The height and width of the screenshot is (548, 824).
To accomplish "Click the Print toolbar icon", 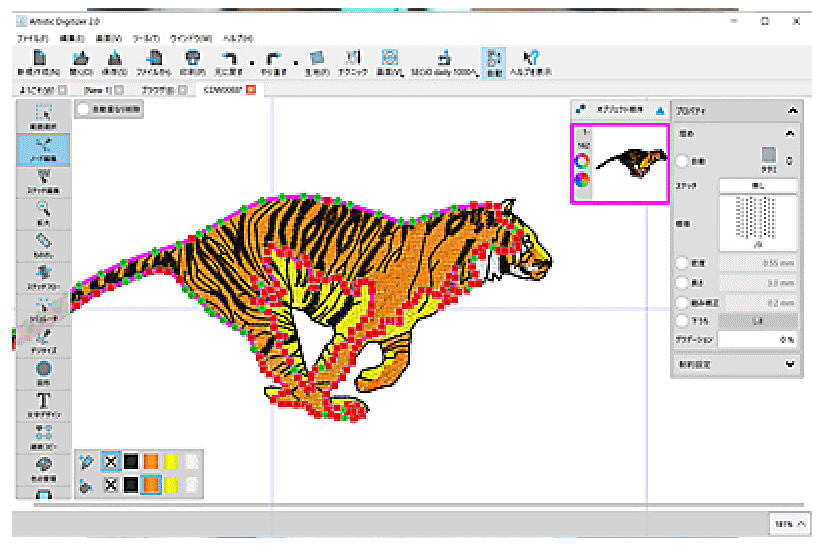I will (193, 58).
